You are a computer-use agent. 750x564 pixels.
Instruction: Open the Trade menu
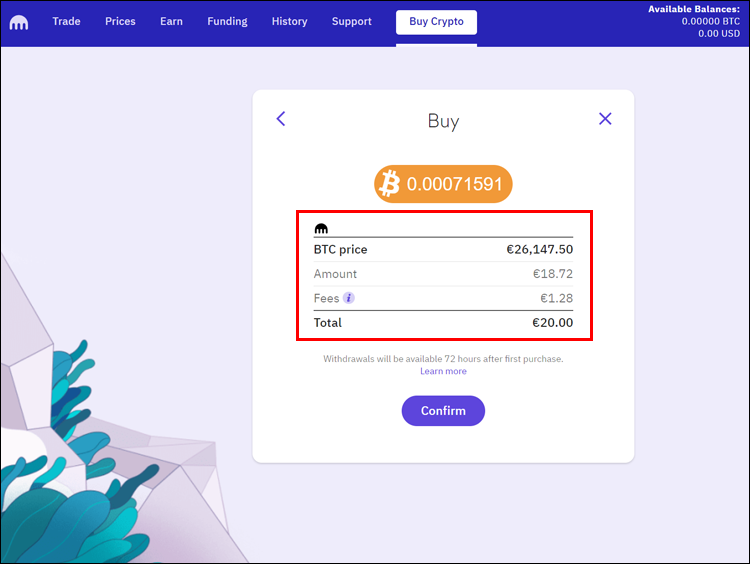click(66, 21)
